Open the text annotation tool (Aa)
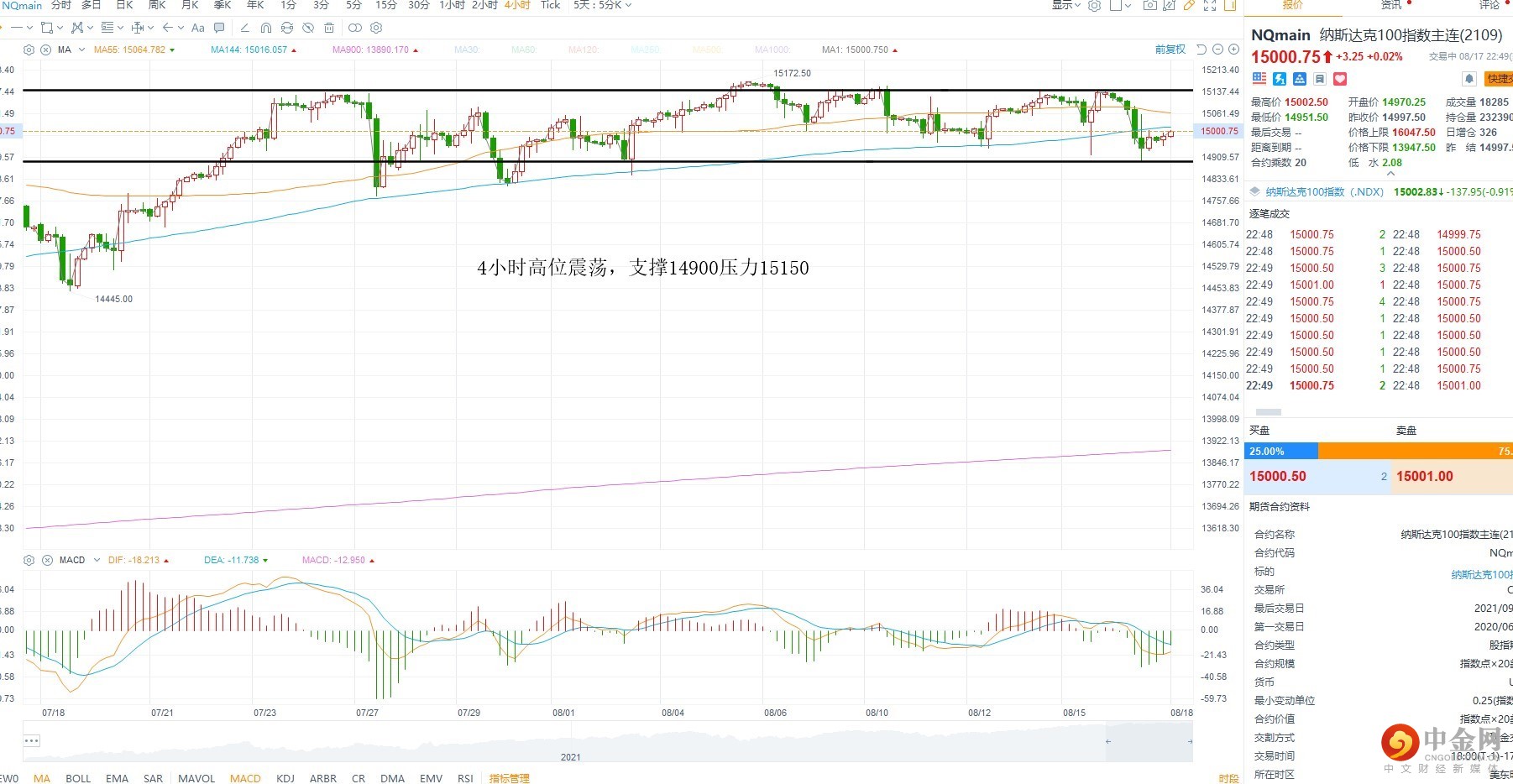Viewport: 1513px width, 784px height. point(198,28)
